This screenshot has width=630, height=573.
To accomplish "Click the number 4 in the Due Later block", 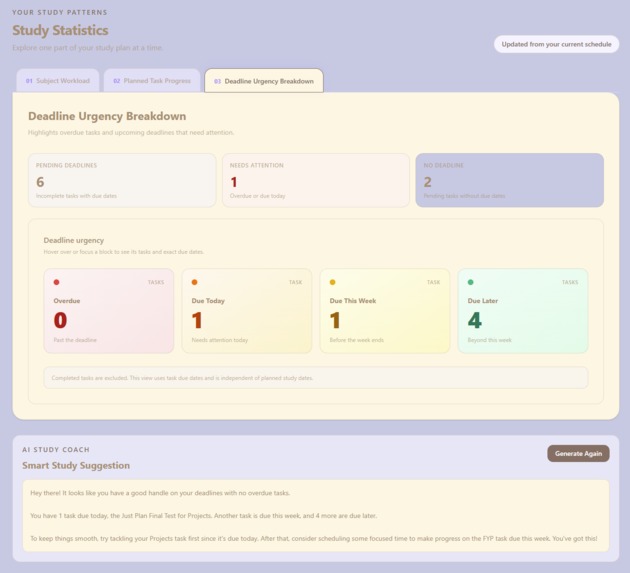I will click(x=475, y=320).
